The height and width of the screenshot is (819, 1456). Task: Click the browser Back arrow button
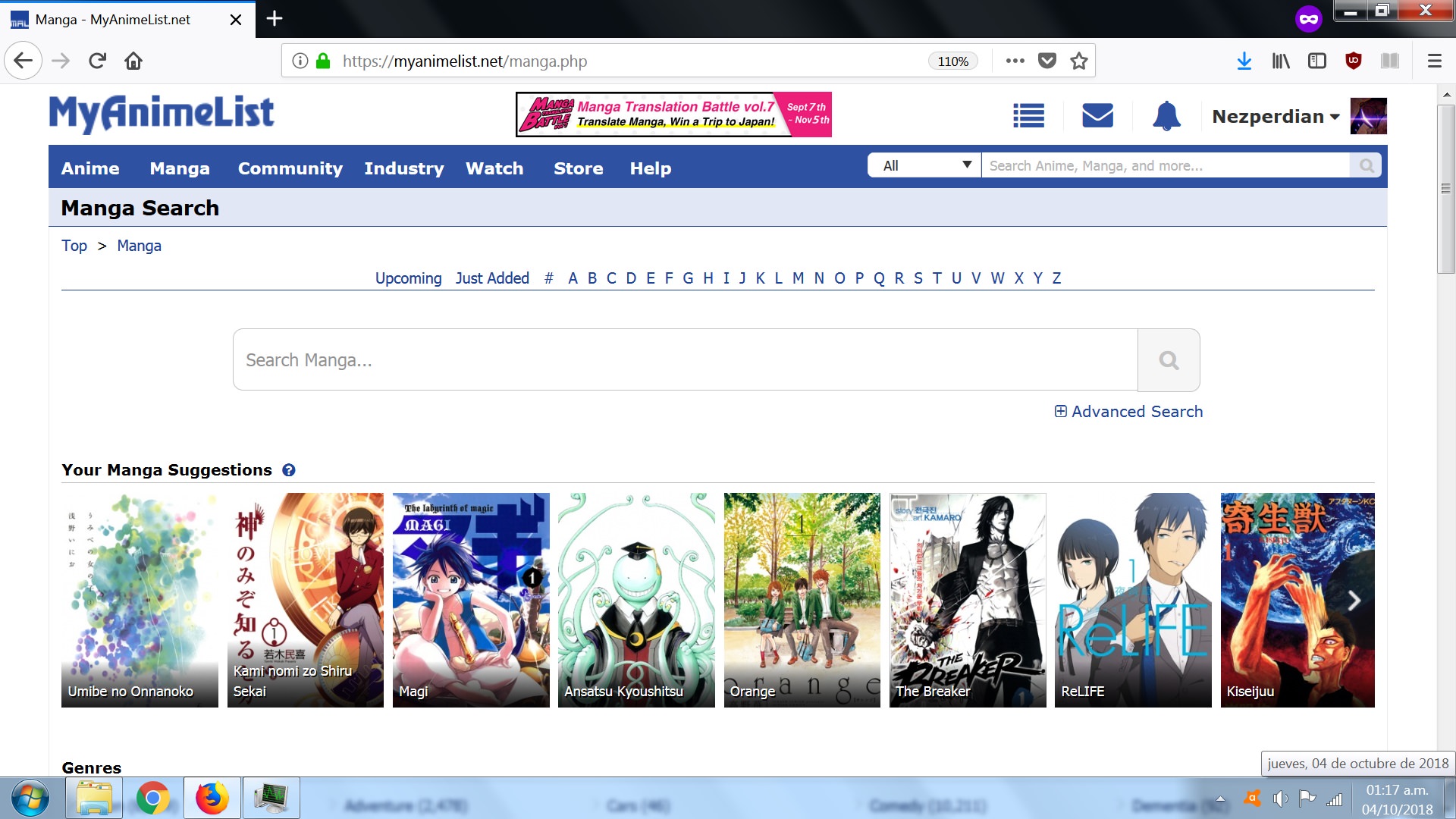pos(24,61)
